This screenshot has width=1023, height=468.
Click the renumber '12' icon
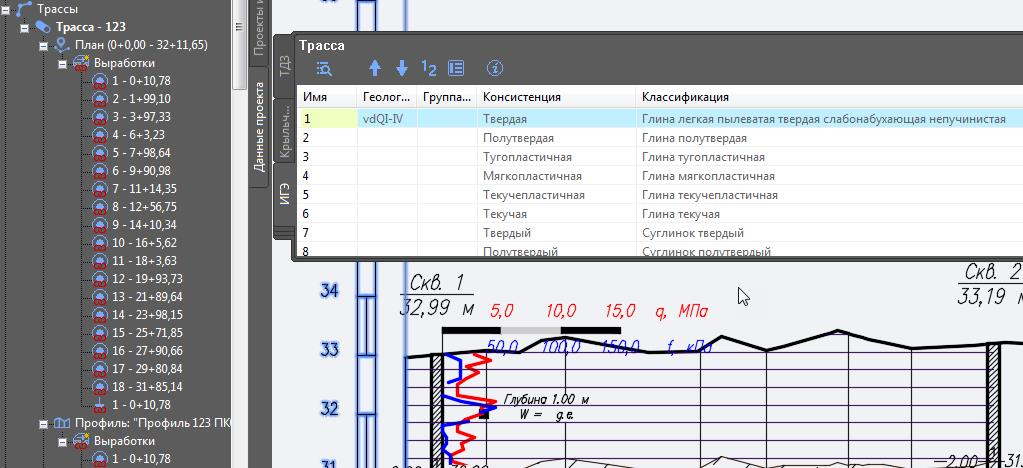(x=429, y=68)
